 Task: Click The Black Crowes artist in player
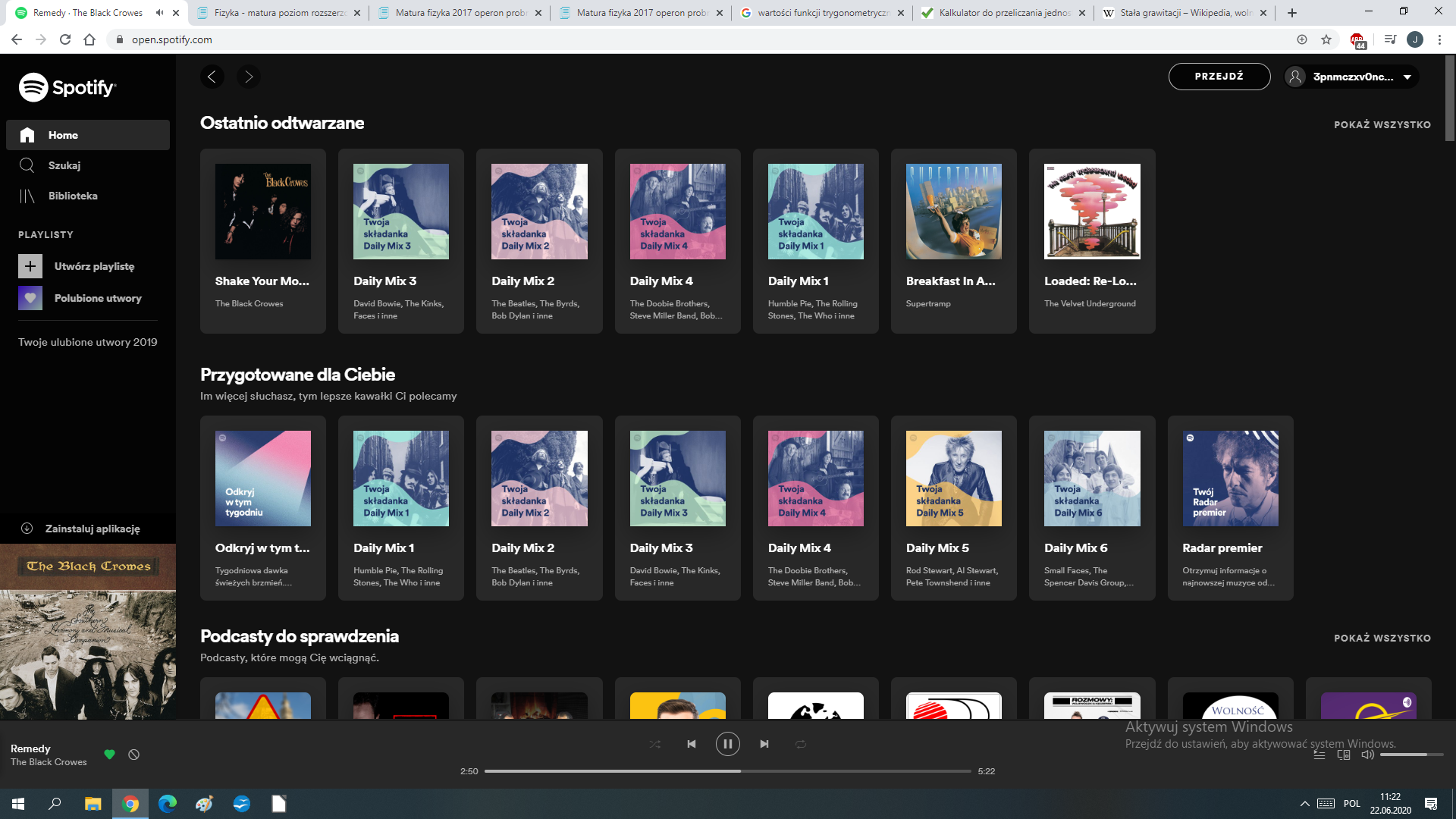coord(49,762)
